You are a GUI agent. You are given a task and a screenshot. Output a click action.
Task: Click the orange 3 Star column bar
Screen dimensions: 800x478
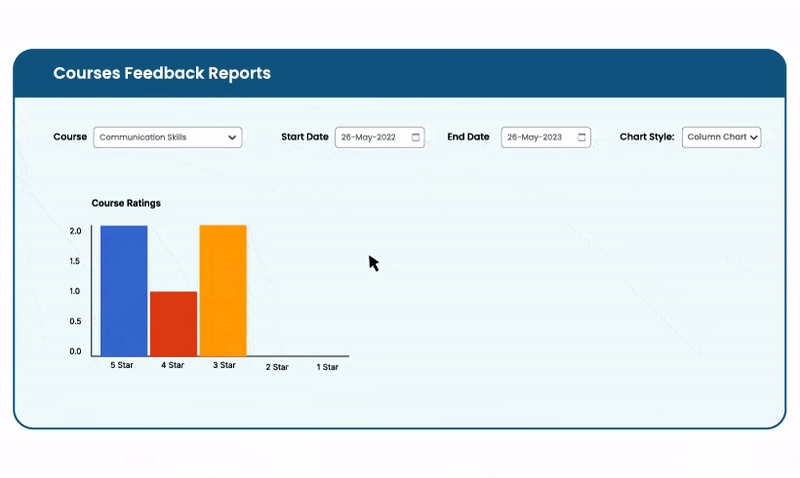(223, 291)
